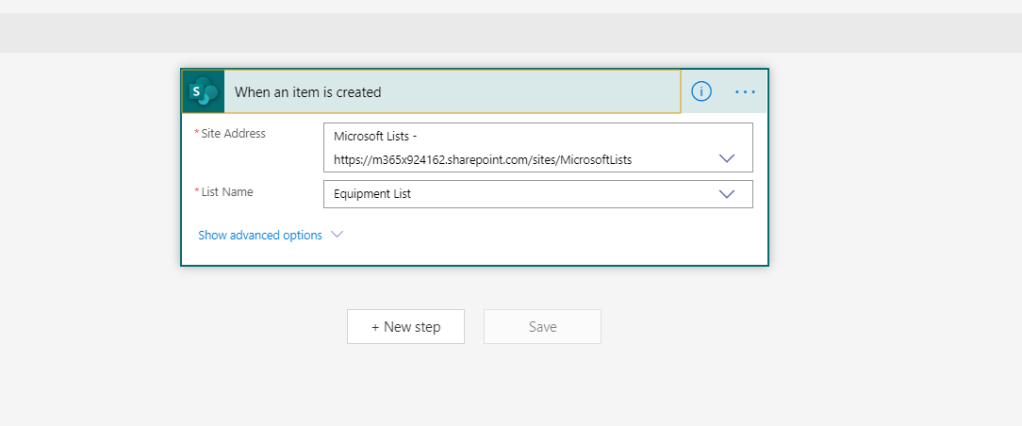
Task: Click the Equipment List text in List Name
Action: [x=372, y=194]
